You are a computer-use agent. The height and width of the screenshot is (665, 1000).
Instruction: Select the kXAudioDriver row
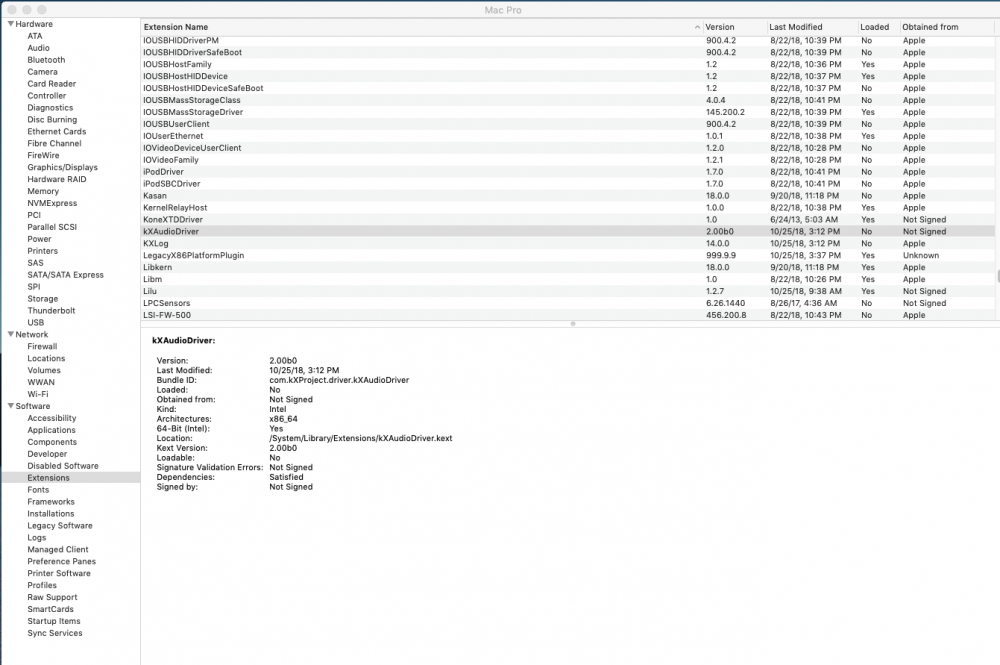pos(568,231)
